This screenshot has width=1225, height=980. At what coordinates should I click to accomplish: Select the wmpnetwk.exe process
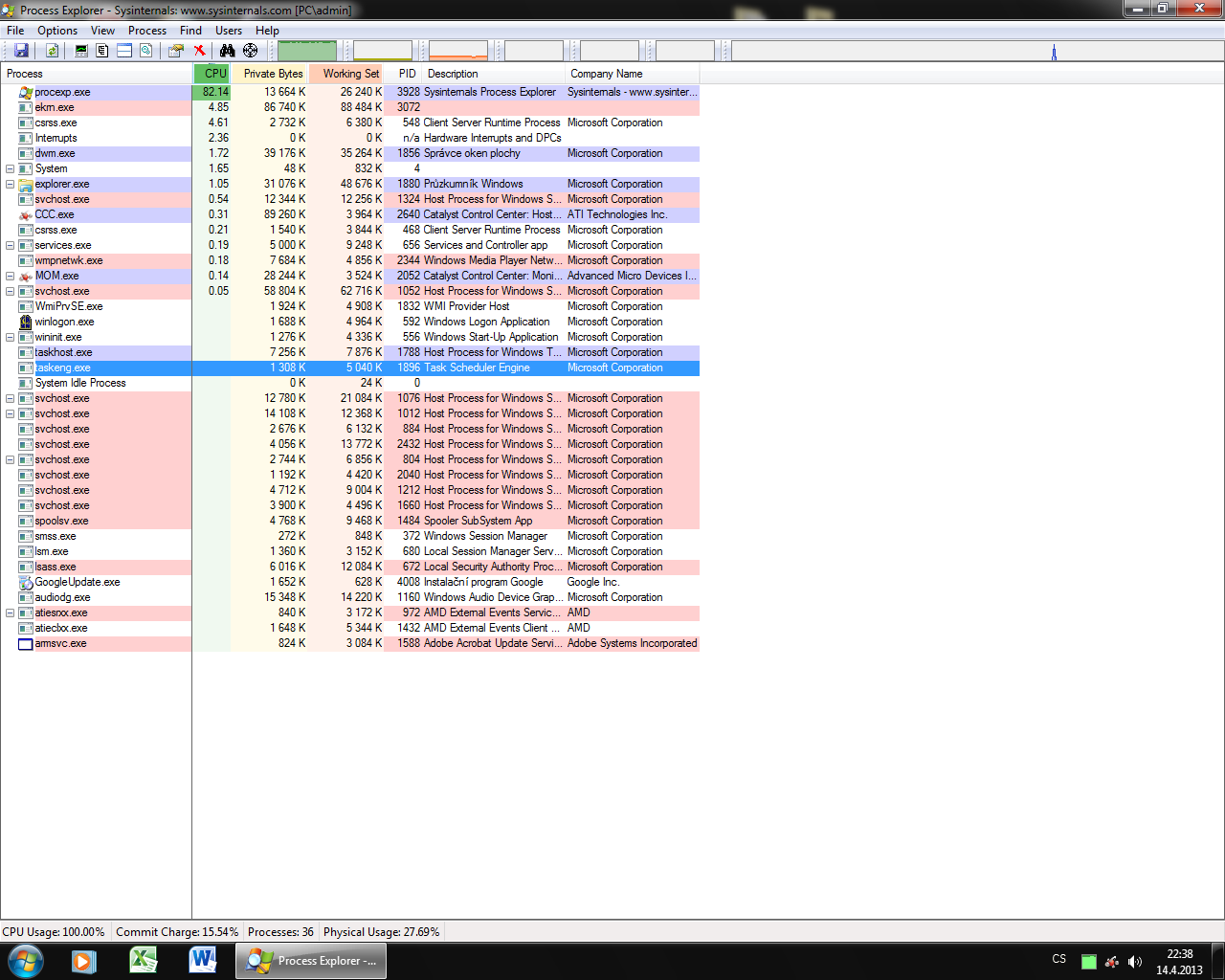click(350, 260)
